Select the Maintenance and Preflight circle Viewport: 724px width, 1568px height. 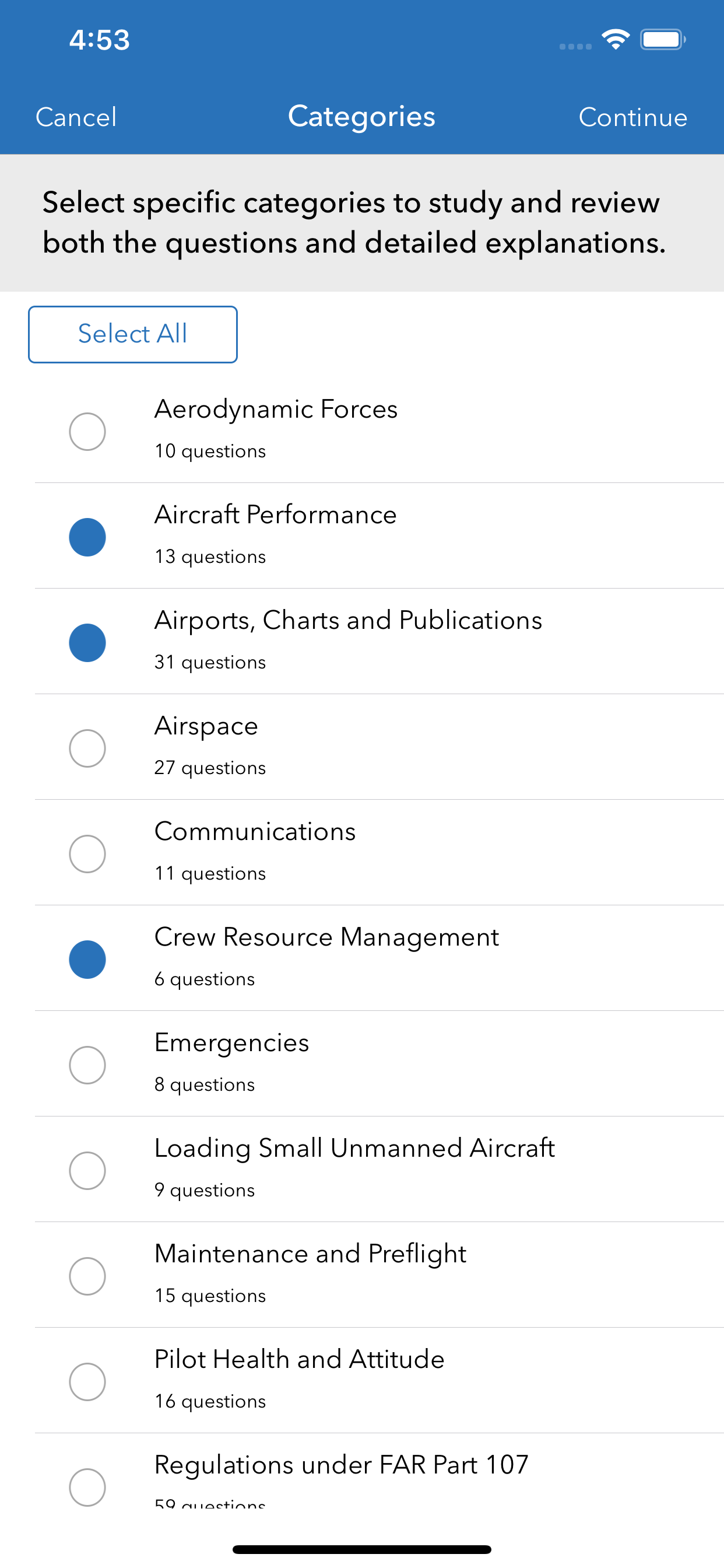87,1276
